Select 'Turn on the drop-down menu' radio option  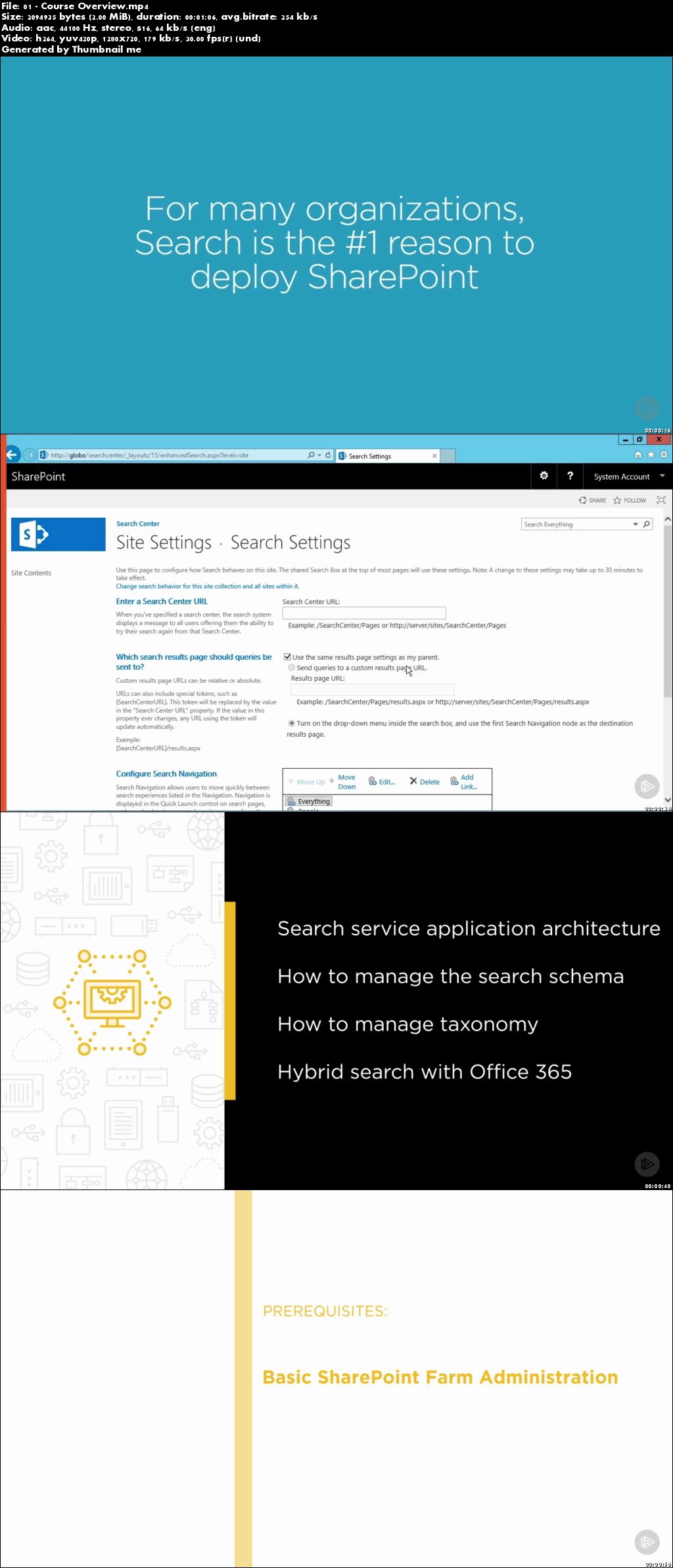coord(292,723)
